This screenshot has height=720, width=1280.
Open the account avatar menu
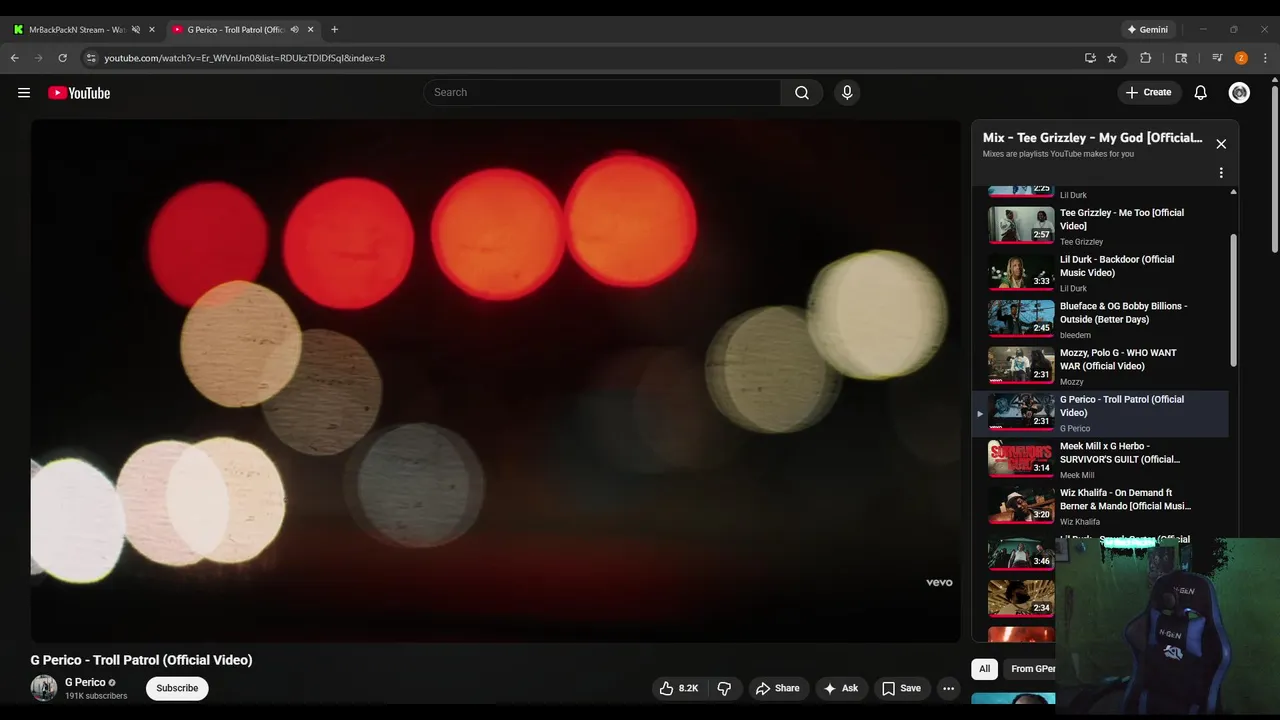tap(1239, 93)
